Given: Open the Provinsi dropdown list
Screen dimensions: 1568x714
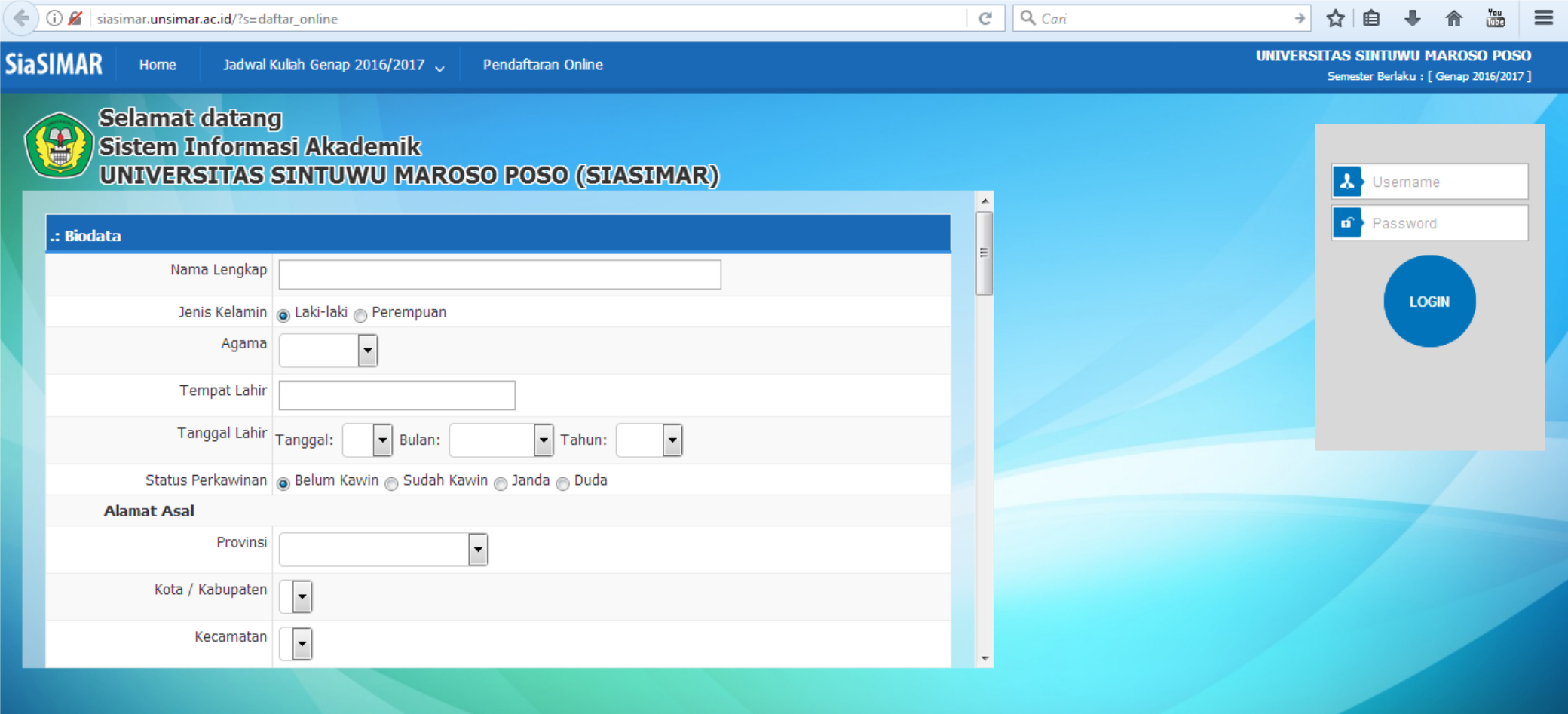Looking at the screenshot, I should click(383, 550).
